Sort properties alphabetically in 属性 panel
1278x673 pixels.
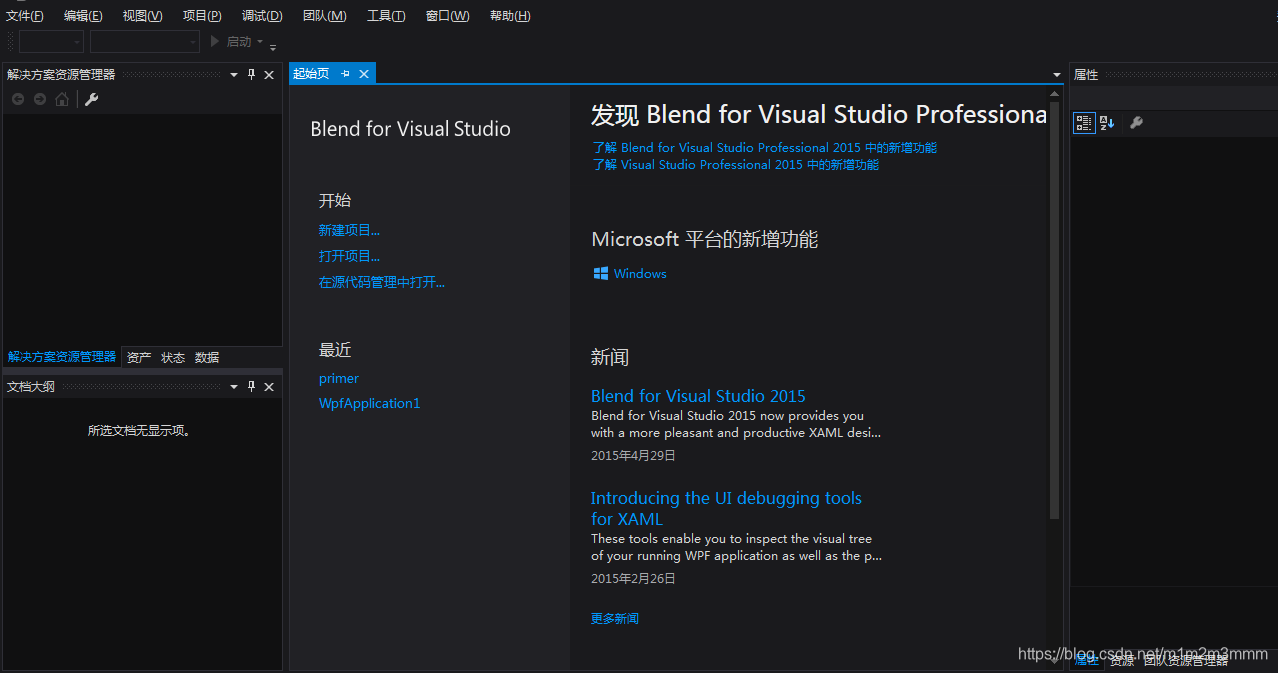click(x=1107, y=123)
